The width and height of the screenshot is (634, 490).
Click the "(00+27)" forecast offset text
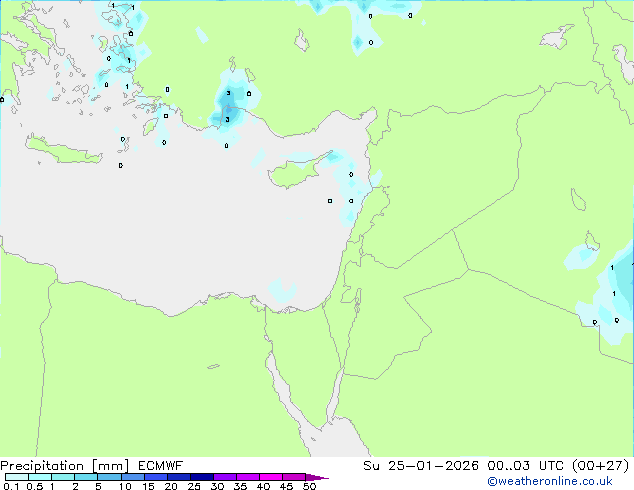(x=601, y=466)
